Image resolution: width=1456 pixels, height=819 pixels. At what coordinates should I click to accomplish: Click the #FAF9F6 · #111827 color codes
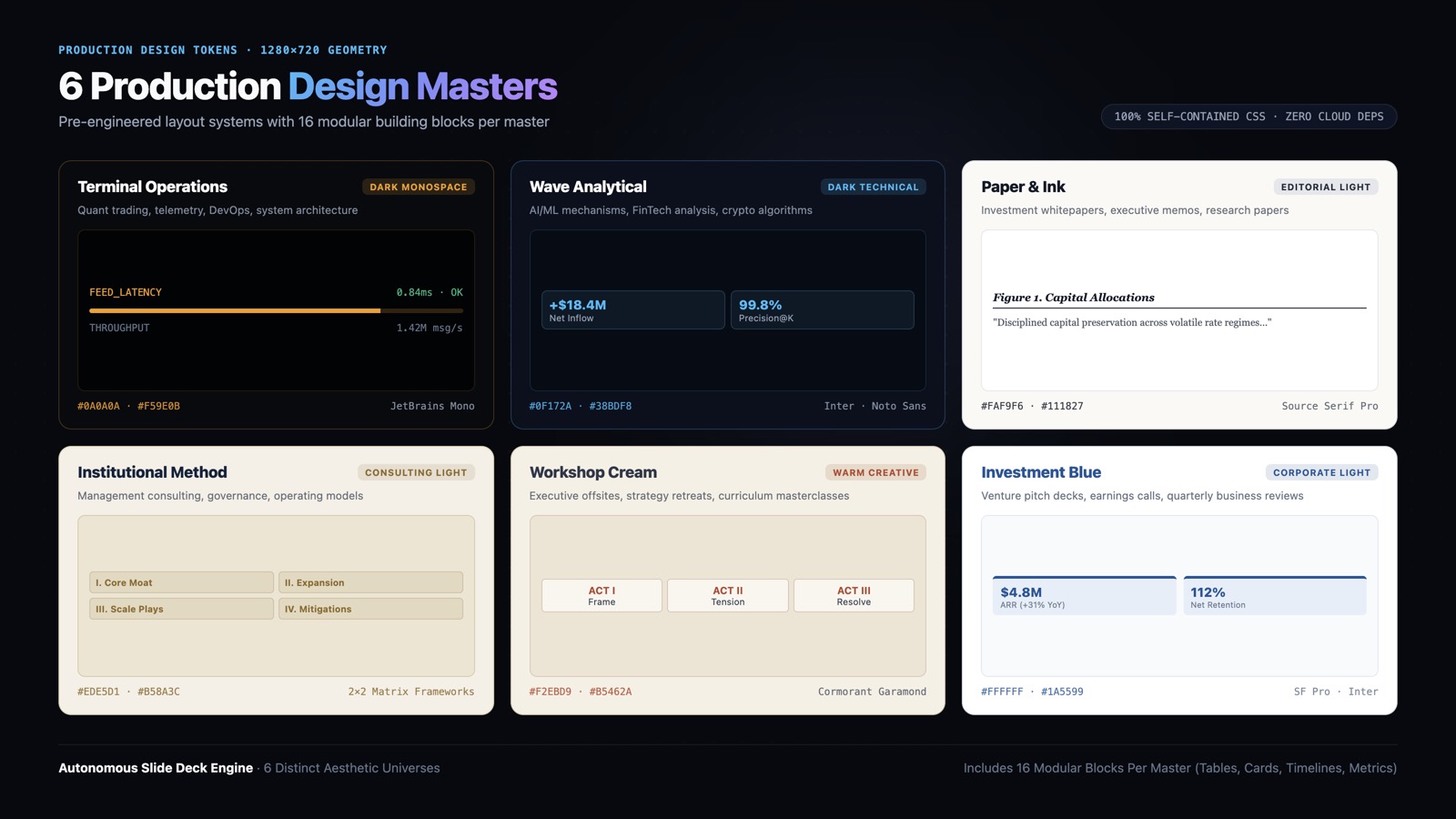(x=1032, y=406)
